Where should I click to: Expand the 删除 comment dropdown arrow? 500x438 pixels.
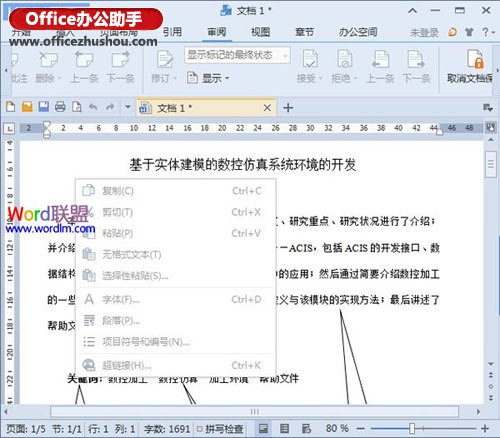point(59,79)
